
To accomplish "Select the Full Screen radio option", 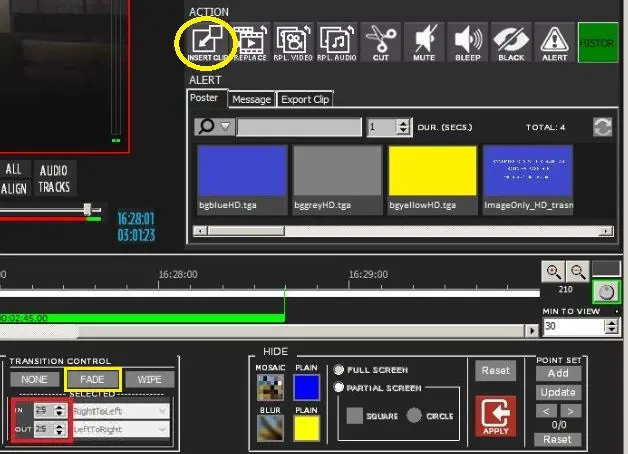I will [340, 370].
